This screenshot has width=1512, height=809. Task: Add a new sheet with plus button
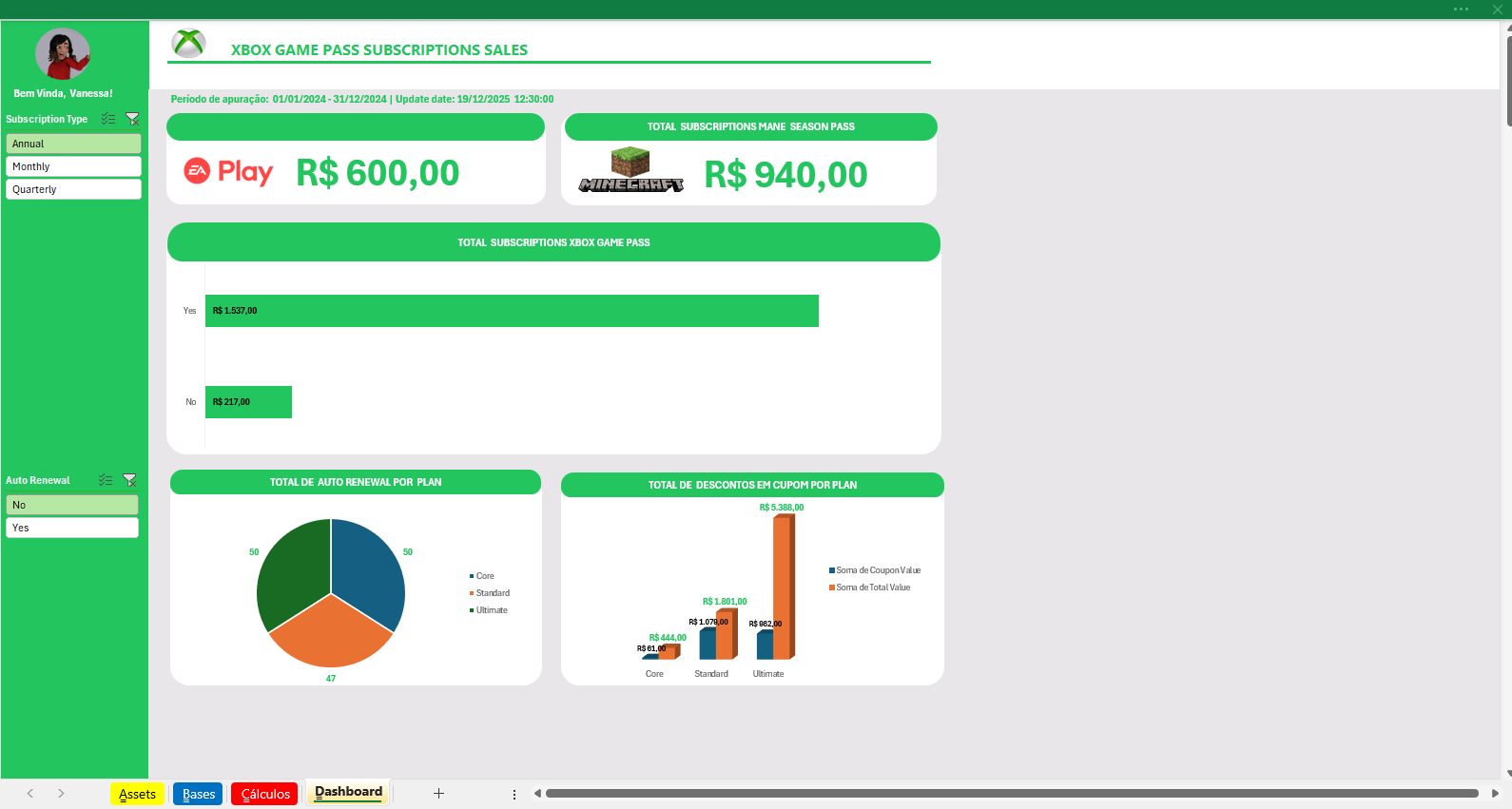point(438,793)
